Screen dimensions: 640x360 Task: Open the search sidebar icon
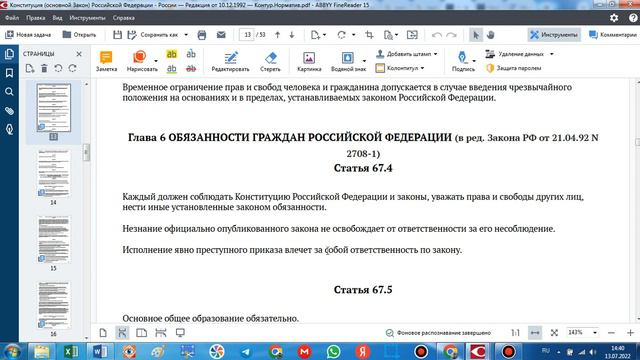[x=9, y=92]
